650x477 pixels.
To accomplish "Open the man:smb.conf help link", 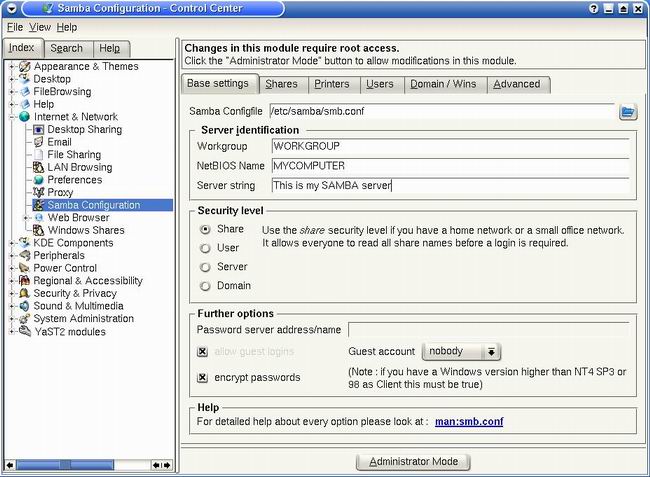I will pyautogui.click(x=469, y=422).
